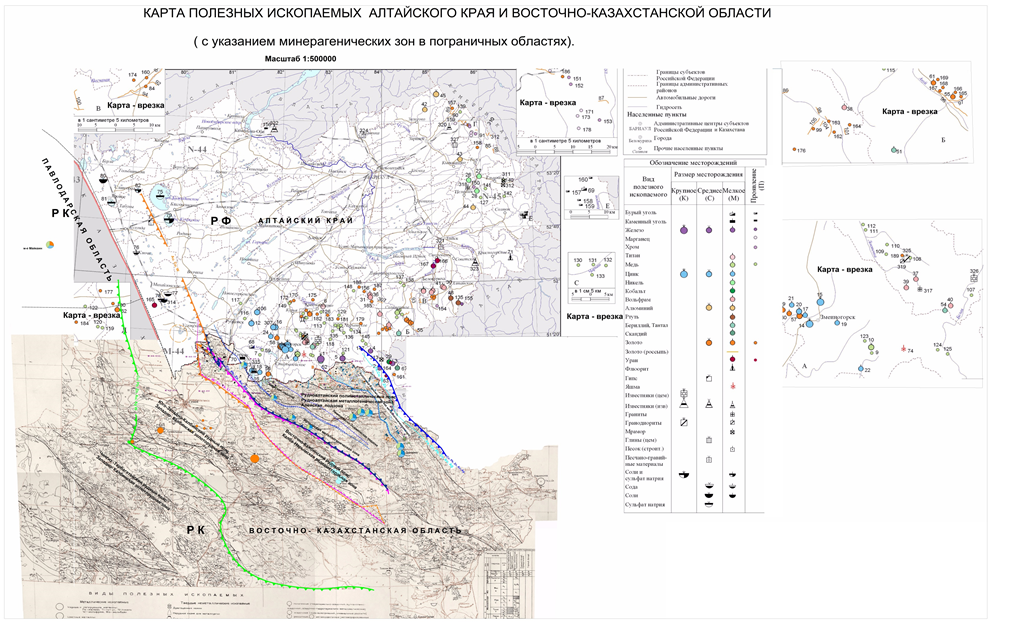
Task: Click deposit marker 51 in inset Б
Action: click(x=894, y=150)
